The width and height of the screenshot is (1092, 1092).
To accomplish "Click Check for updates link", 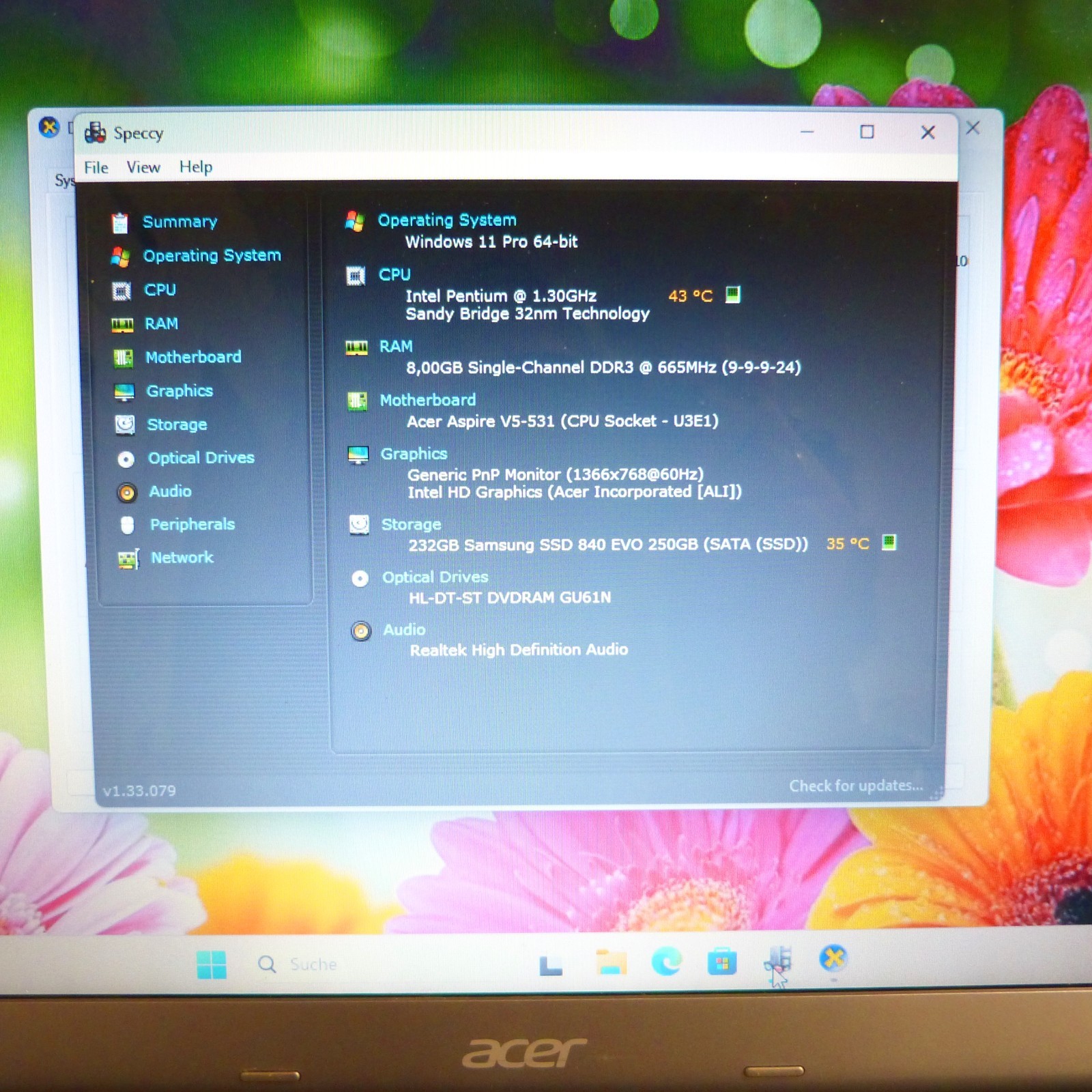I will 856,786.
